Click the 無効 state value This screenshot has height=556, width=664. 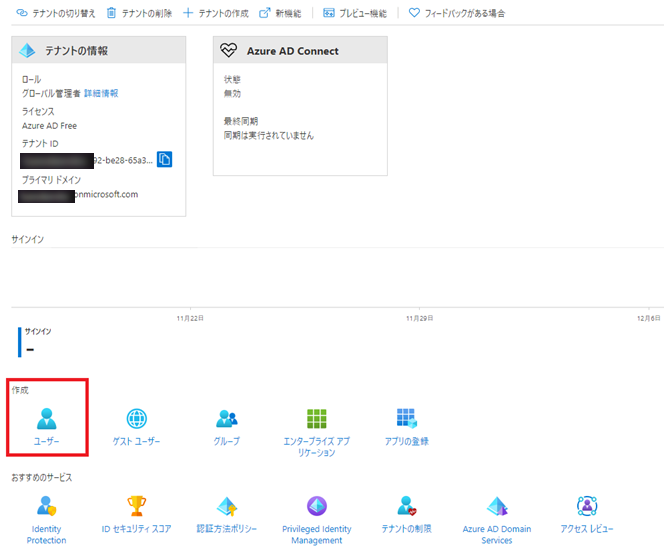click(x=232, y=93)
